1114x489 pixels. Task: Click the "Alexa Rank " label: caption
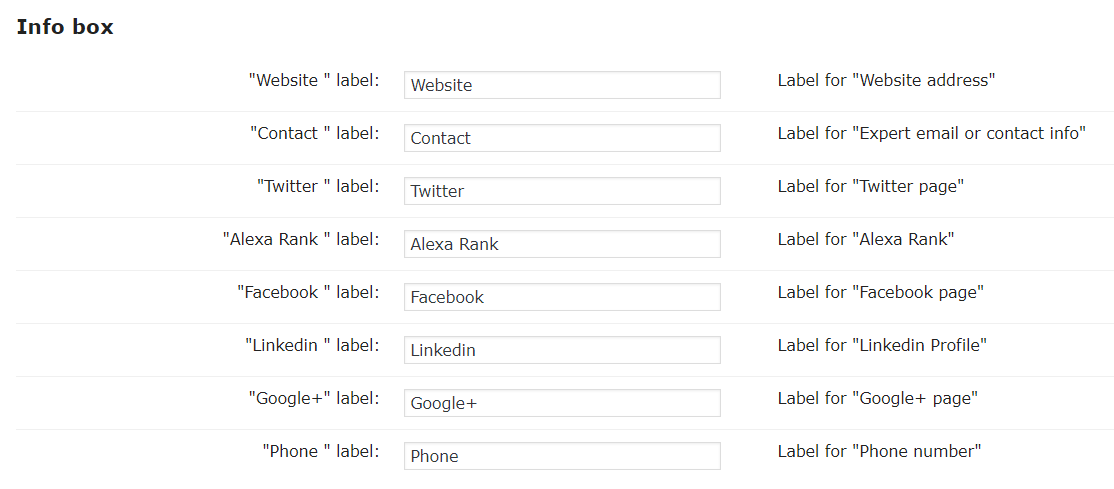(x=301, y=239)
